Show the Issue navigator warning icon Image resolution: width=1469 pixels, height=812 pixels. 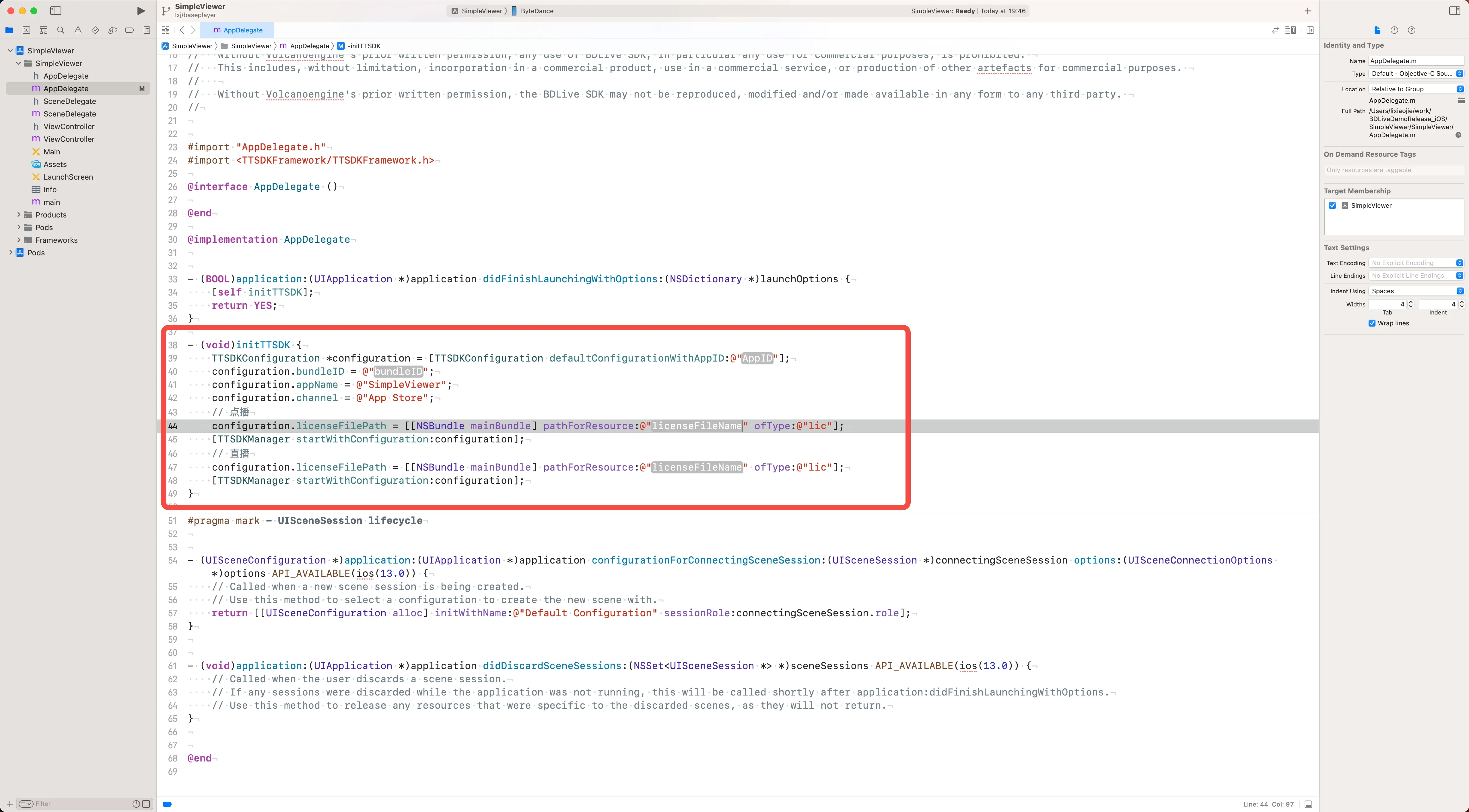[x=78, y=30]
